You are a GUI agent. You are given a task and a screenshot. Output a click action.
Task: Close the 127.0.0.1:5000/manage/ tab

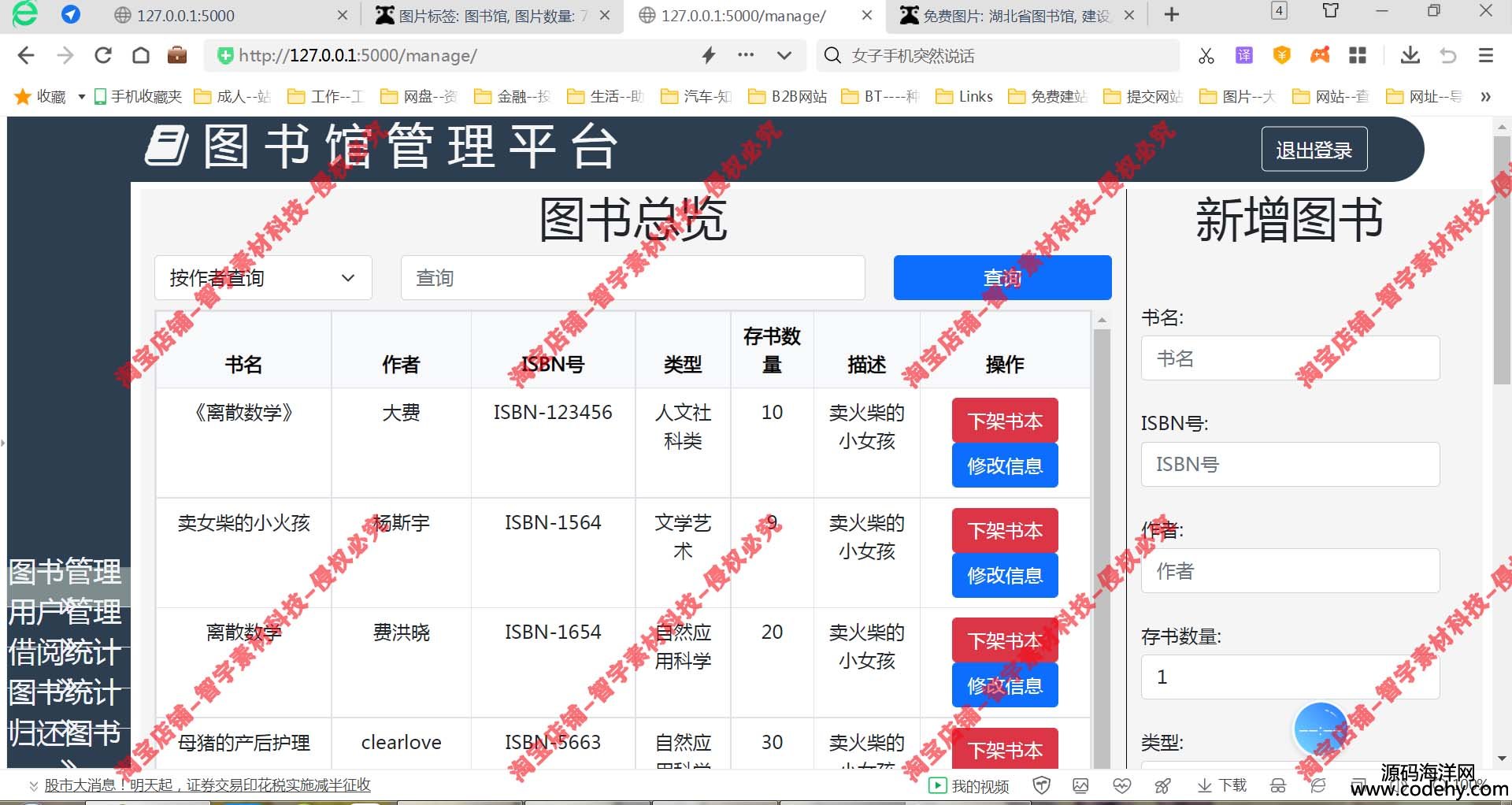pyautogui.click(x=867, y=15)
